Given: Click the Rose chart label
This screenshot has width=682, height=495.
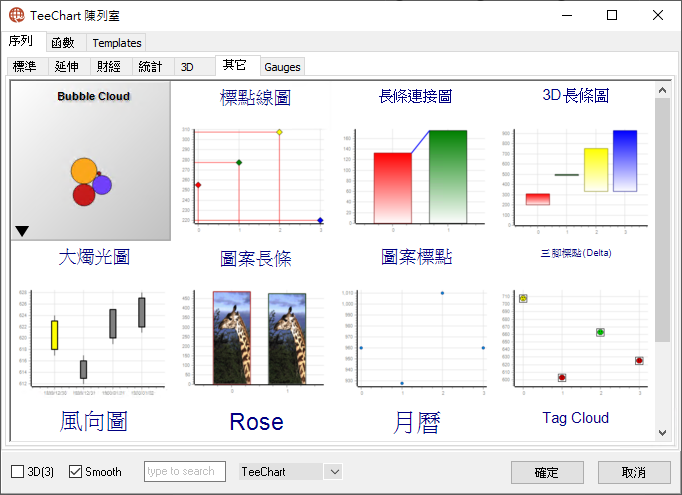Looking at the screenshot, I should 256,422.
